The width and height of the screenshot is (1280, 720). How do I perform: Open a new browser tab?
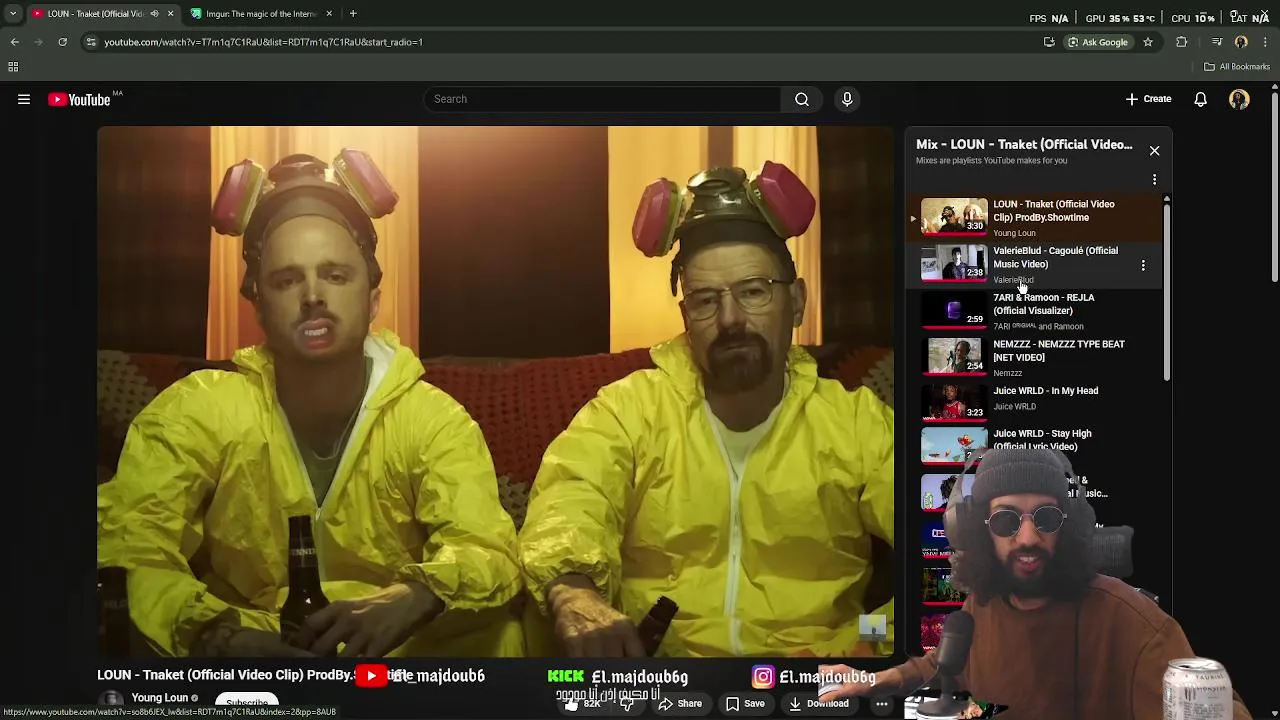(x=353, y=14)
